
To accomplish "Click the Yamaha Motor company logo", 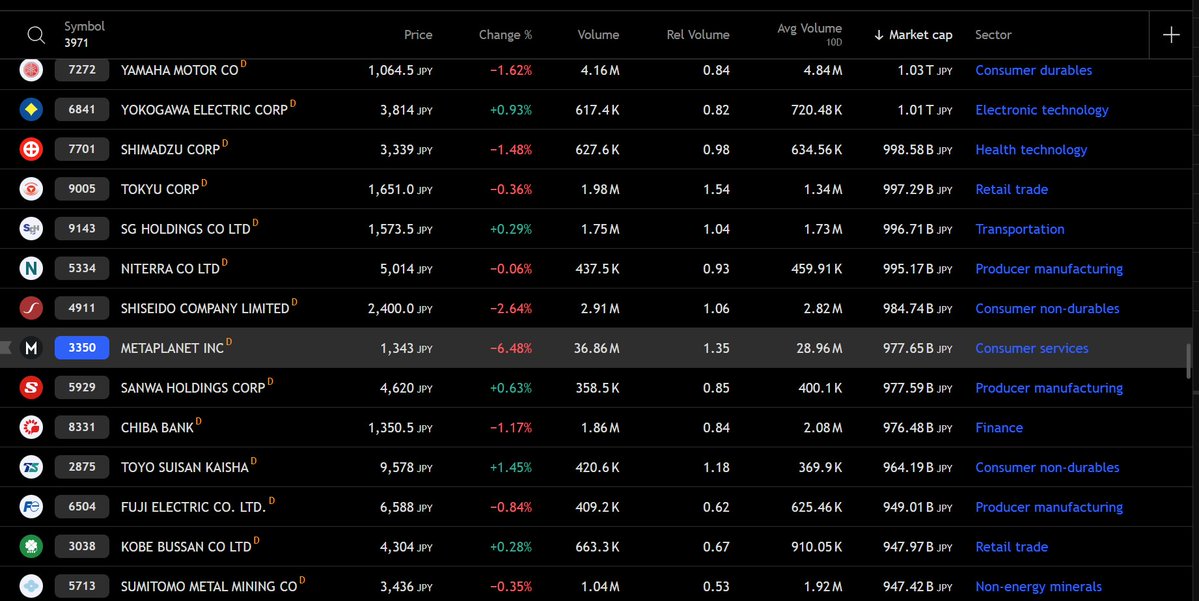I will (31, 70).
